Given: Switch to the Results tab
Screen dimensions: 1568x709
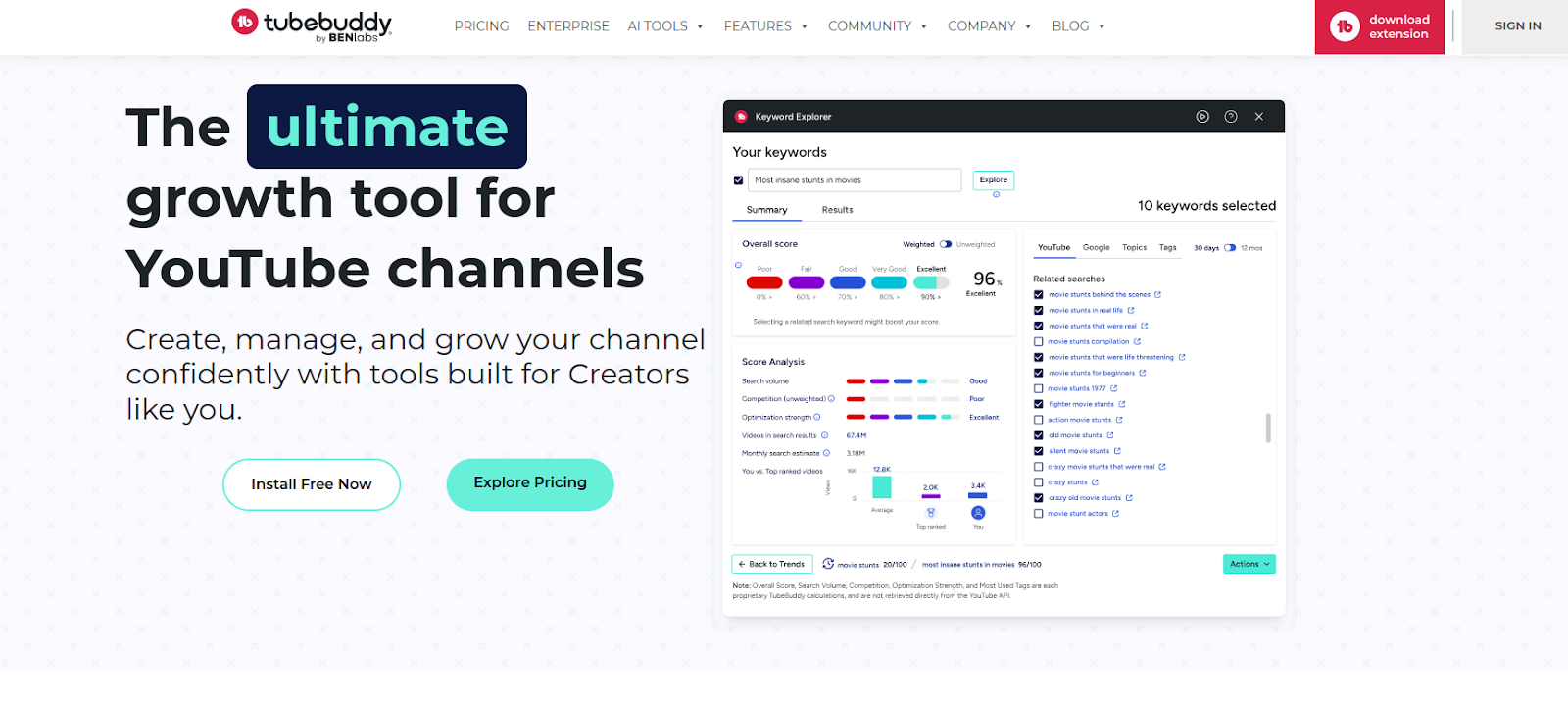Looking at the screenshot, I should pos(837,210).
